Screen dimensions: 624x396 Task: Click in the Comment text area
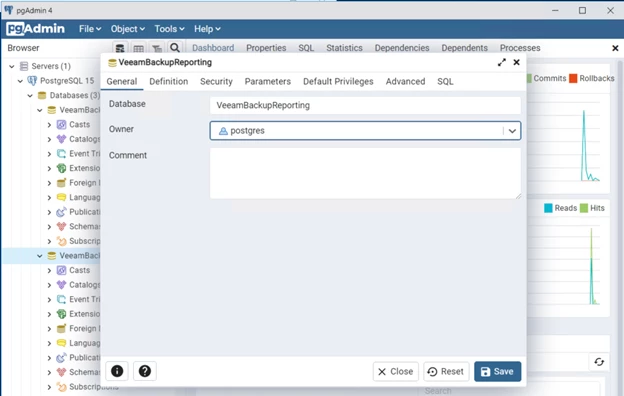[x=365, y=173]
